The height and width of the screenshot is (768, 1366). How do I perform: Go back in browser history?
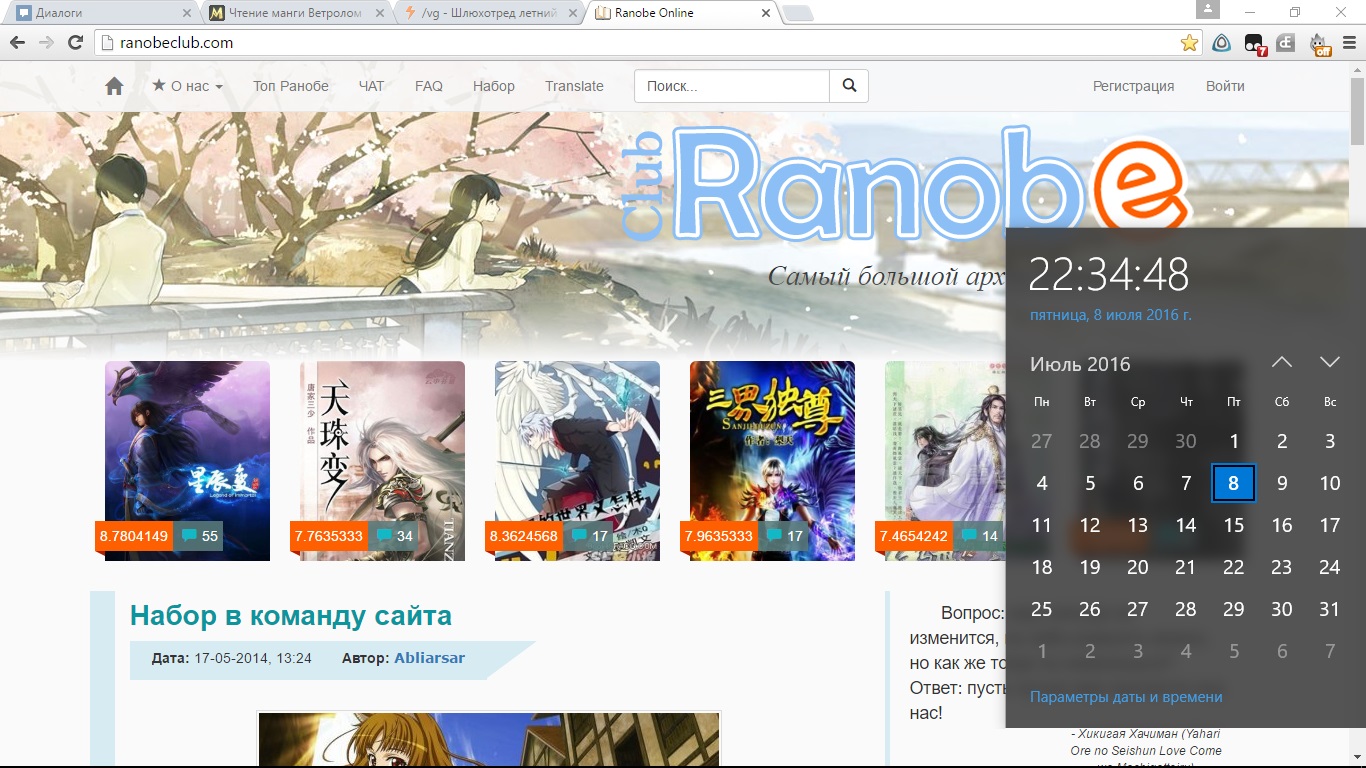(x=16, y=43)
